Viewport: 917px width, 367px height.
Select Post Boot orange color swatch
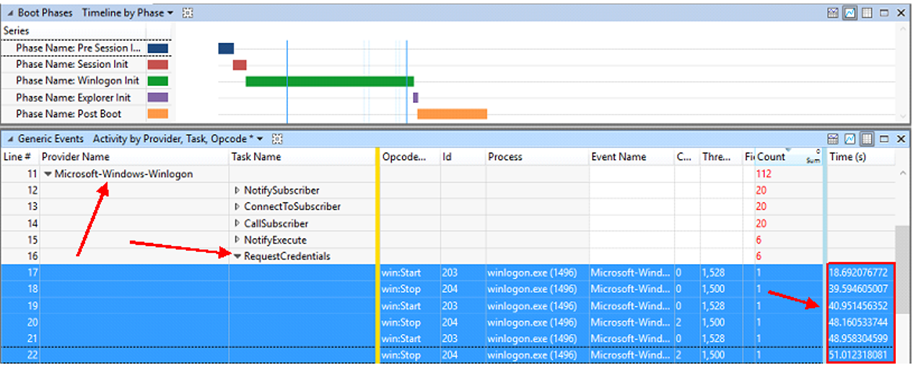(x=158, y=114)
